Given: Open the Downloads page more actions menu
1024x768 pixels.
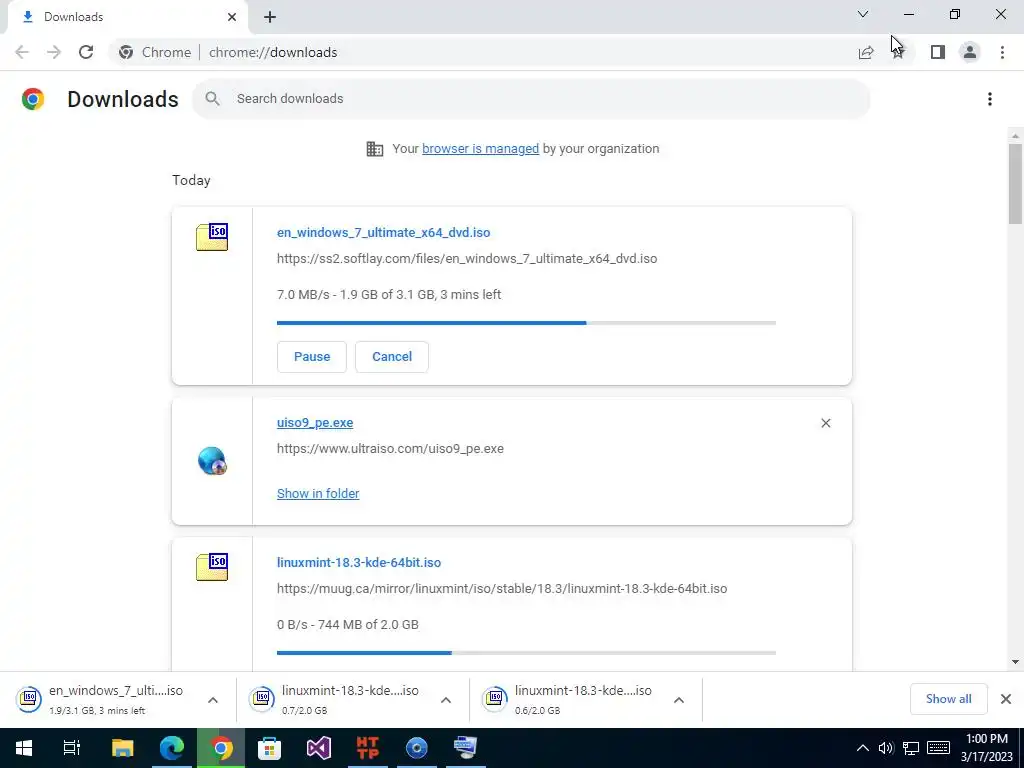Looking at the screenshot, I should (990, 99).
